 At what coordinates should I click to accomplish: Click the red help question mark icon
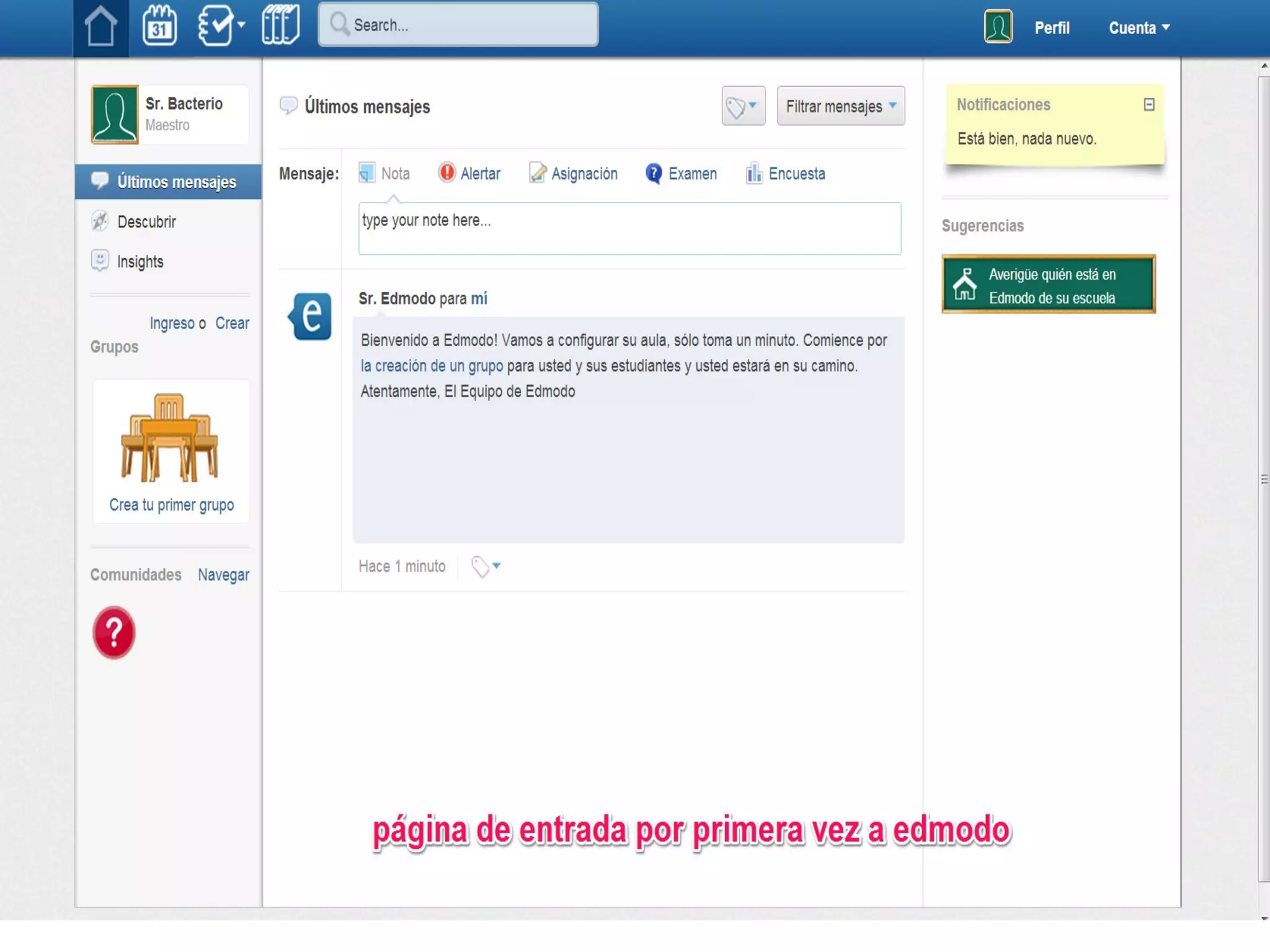(x=114, y=632)
